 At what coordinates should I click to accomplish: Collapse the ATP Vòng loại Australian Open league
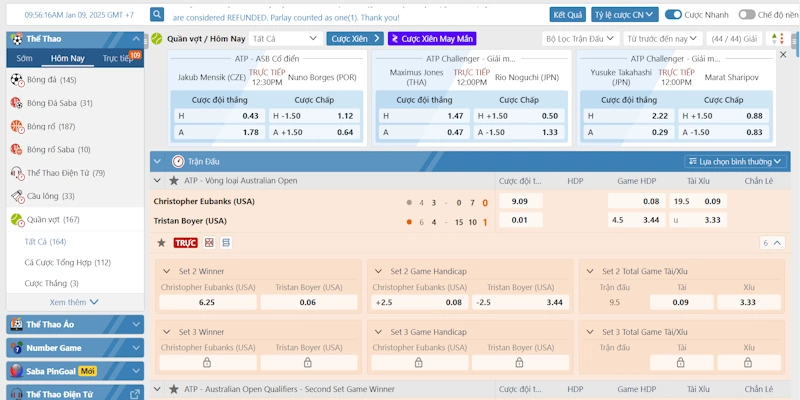point(158,181)
